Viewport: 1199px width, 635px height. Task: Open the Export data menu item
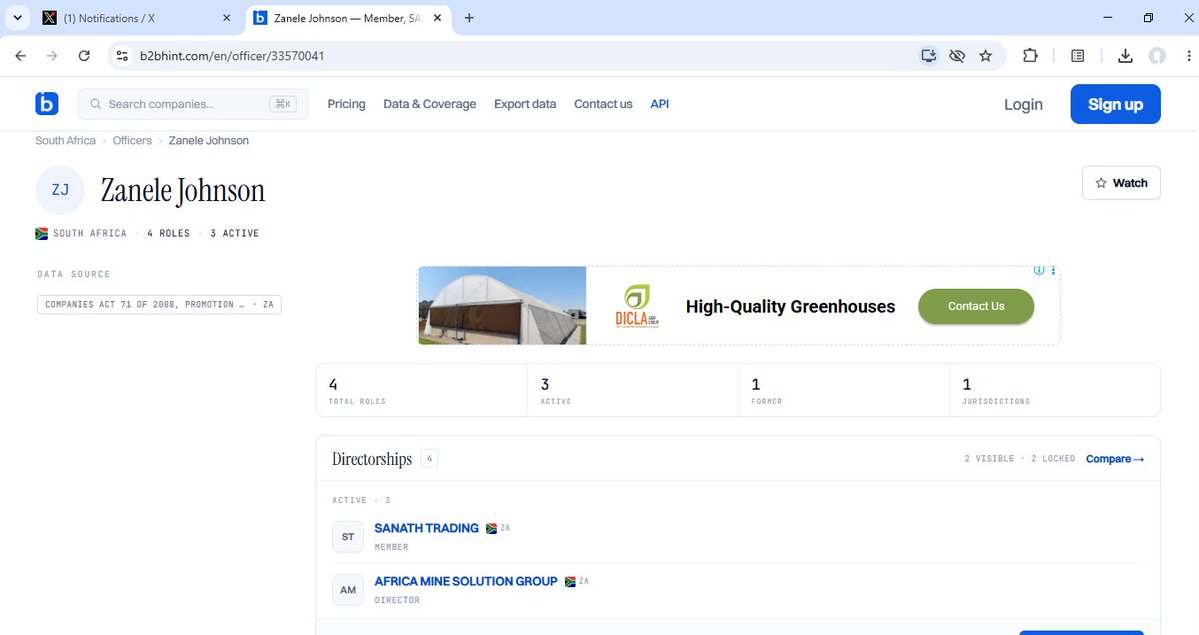click(525, 104)
